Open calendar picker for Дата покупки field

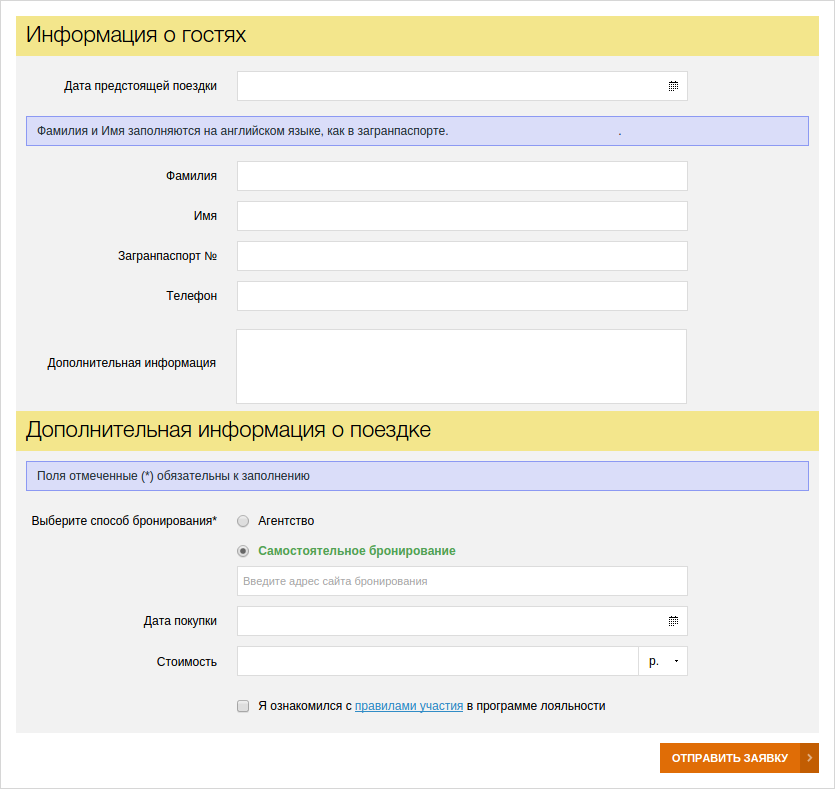[x=673, y=621]
